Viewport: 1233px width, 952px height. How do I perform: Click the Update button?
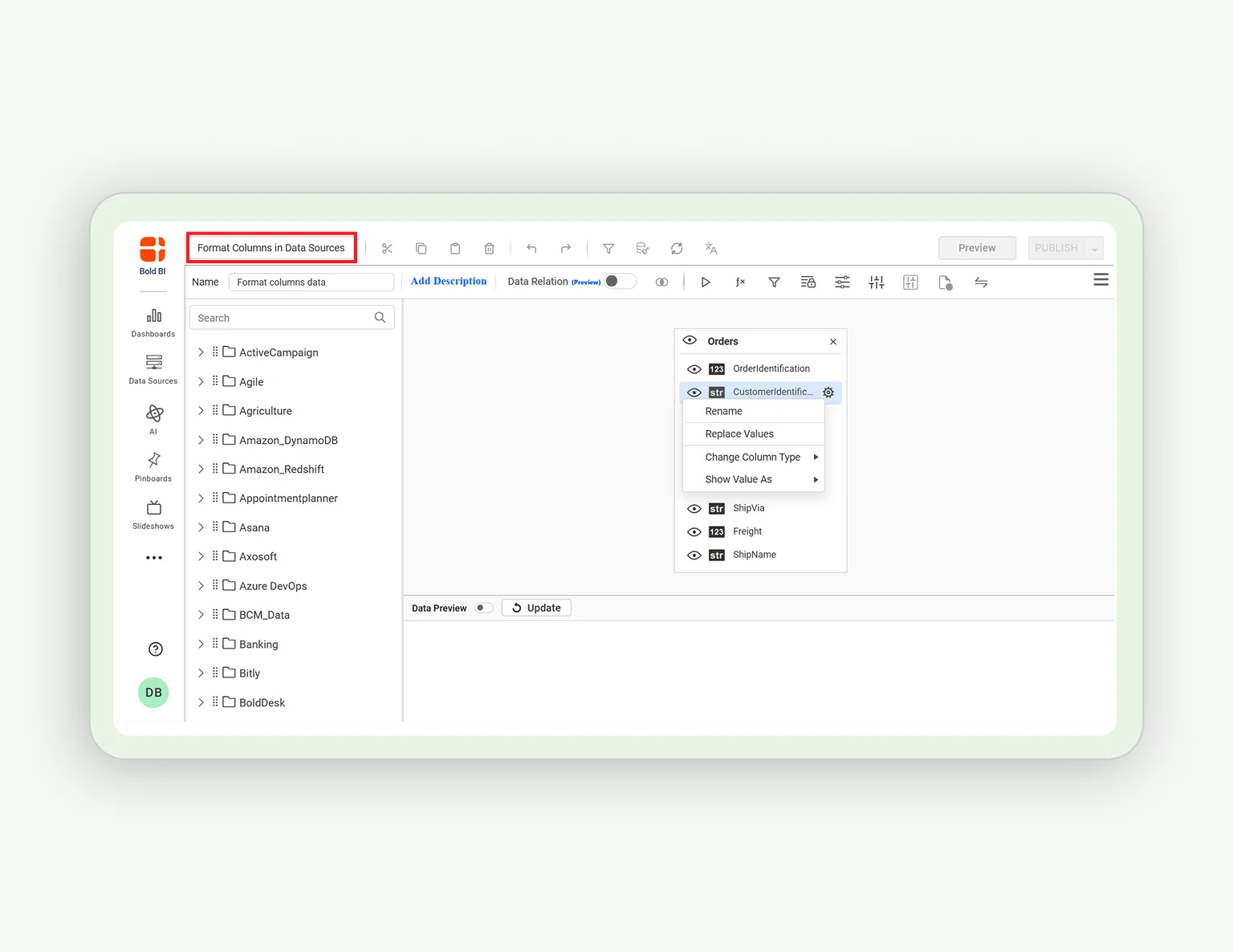[x=536, y=608]
